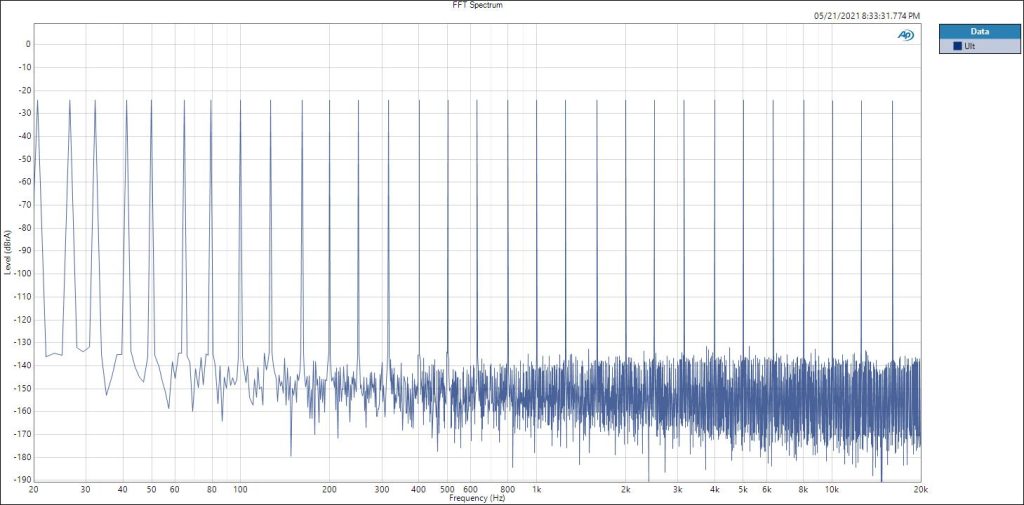This screenshot has width=1024, height=505.
Task: Click the 1k tick on the frequency axis
Action: (x=537, y=490)
